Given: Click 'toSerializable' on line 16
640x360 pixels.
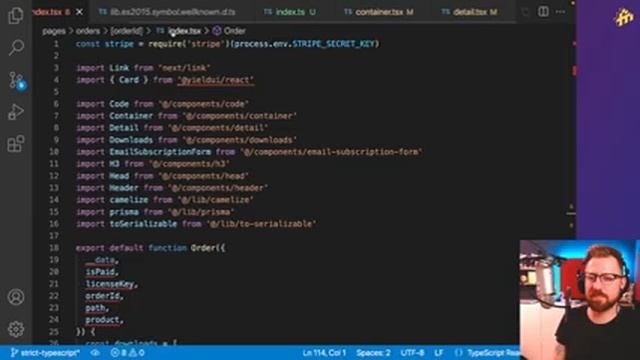Looking at the screenshot, I should [x=143, y=224].
